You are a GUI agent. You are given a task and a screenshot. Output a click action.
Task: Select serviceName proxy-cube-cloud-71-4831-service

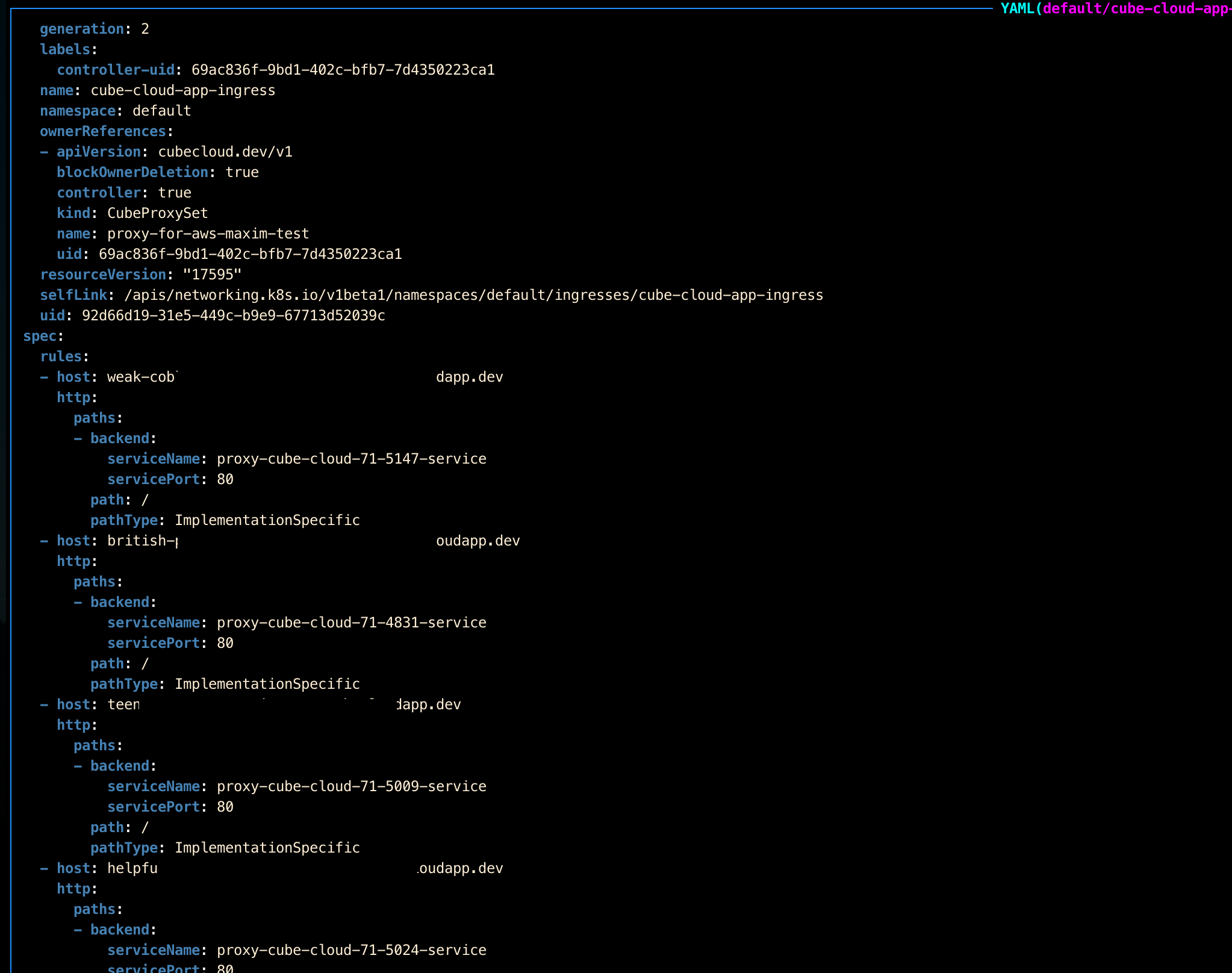click(297, 623)
